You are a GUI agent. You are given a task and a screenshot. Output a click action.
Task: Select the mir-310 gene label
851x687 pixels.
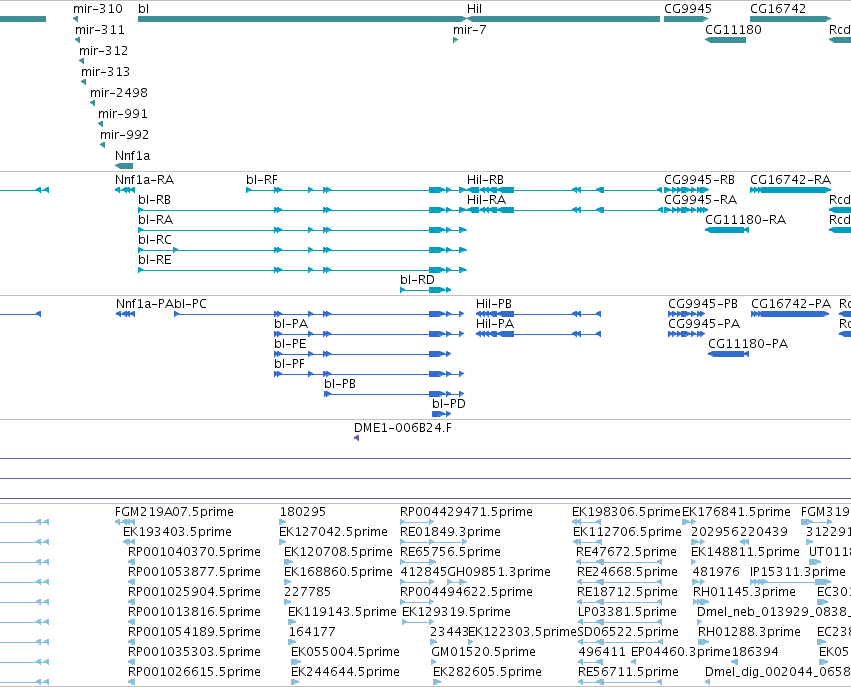point(98,9)
